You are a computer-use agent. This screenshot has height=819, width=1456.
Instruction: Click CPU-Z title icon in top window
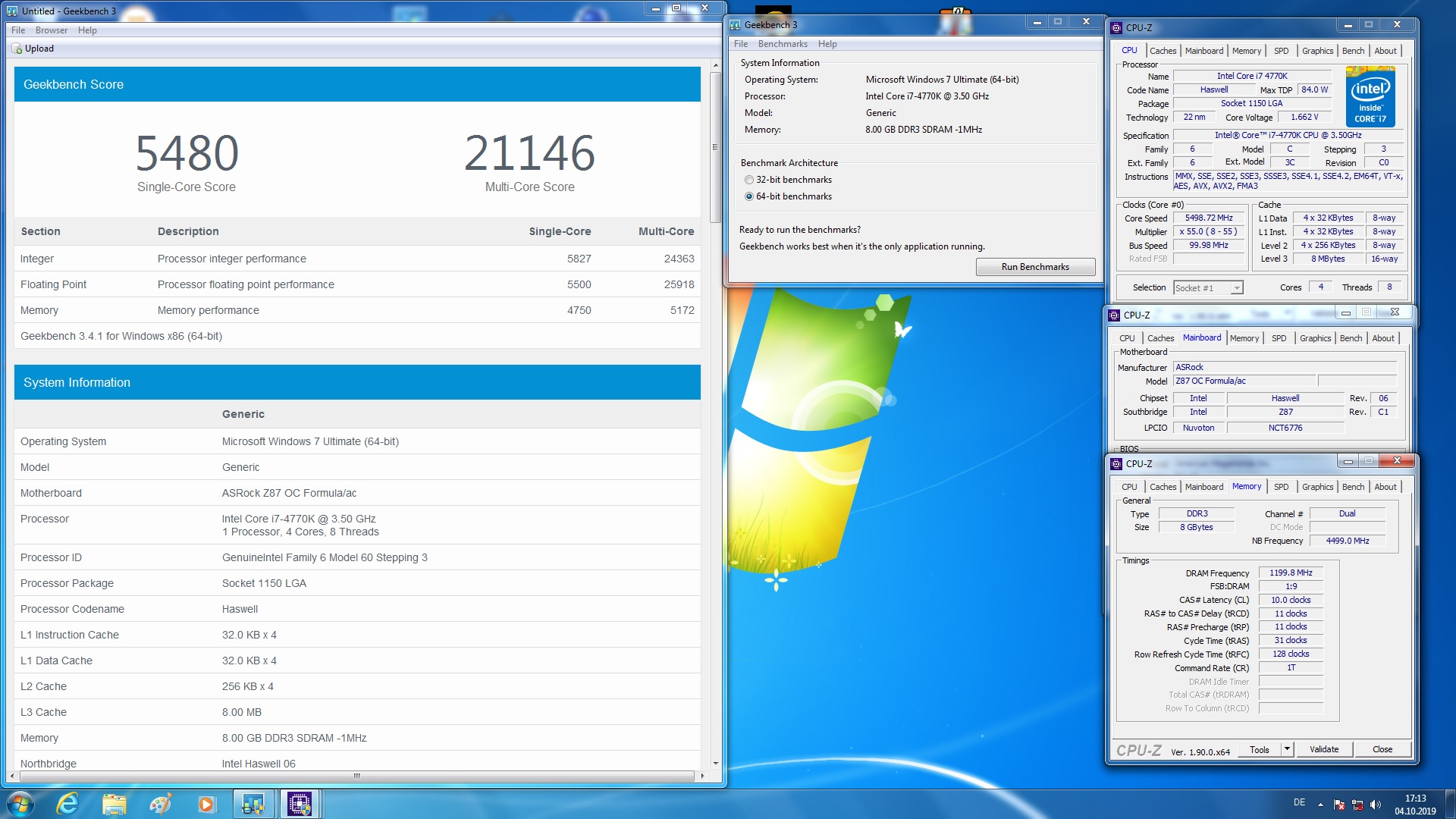tap(1116, 27)
